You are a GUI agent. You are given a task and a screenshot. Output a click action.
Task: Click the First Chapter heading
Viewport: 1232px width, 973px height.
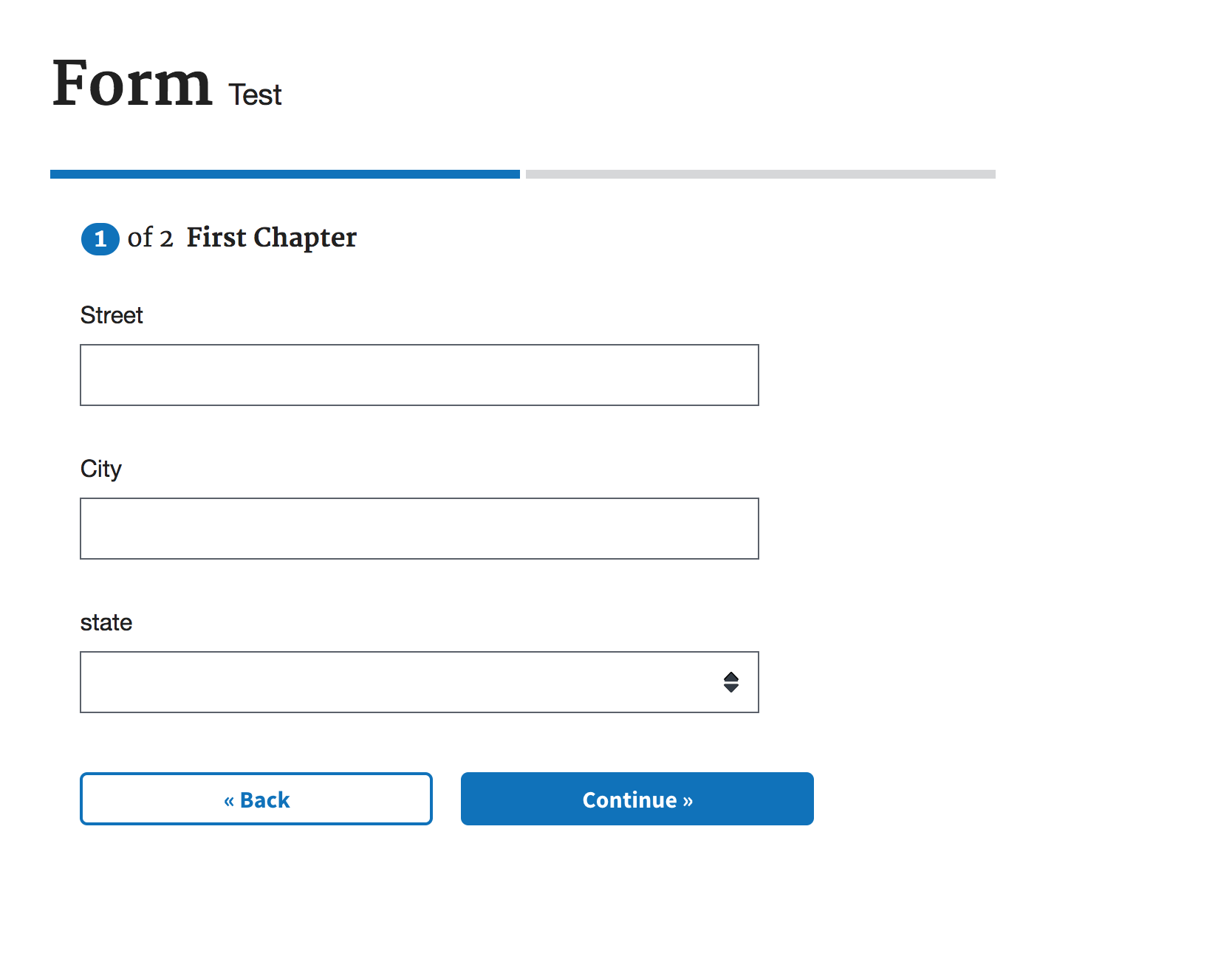pyautogui.click(x=271, y=238)
